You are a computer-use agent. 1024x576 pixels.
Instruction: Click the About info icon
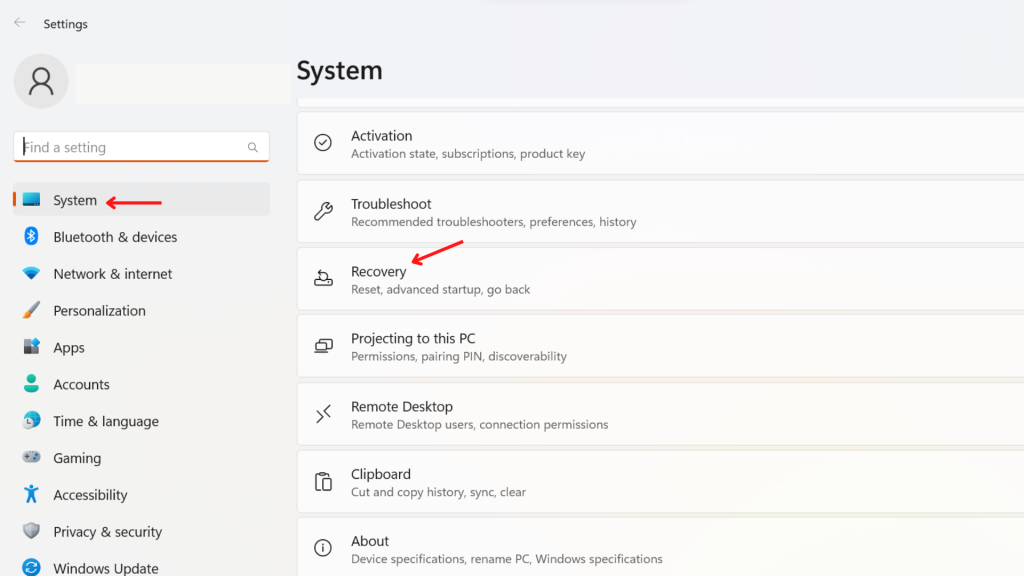pos(323,548)
